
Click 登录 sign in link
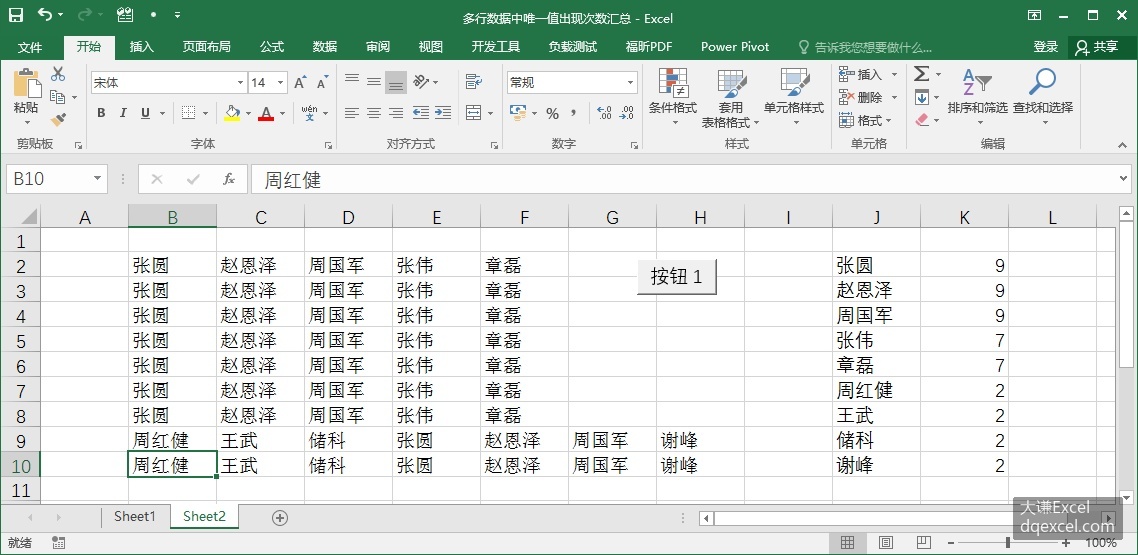click(1046, 47)
